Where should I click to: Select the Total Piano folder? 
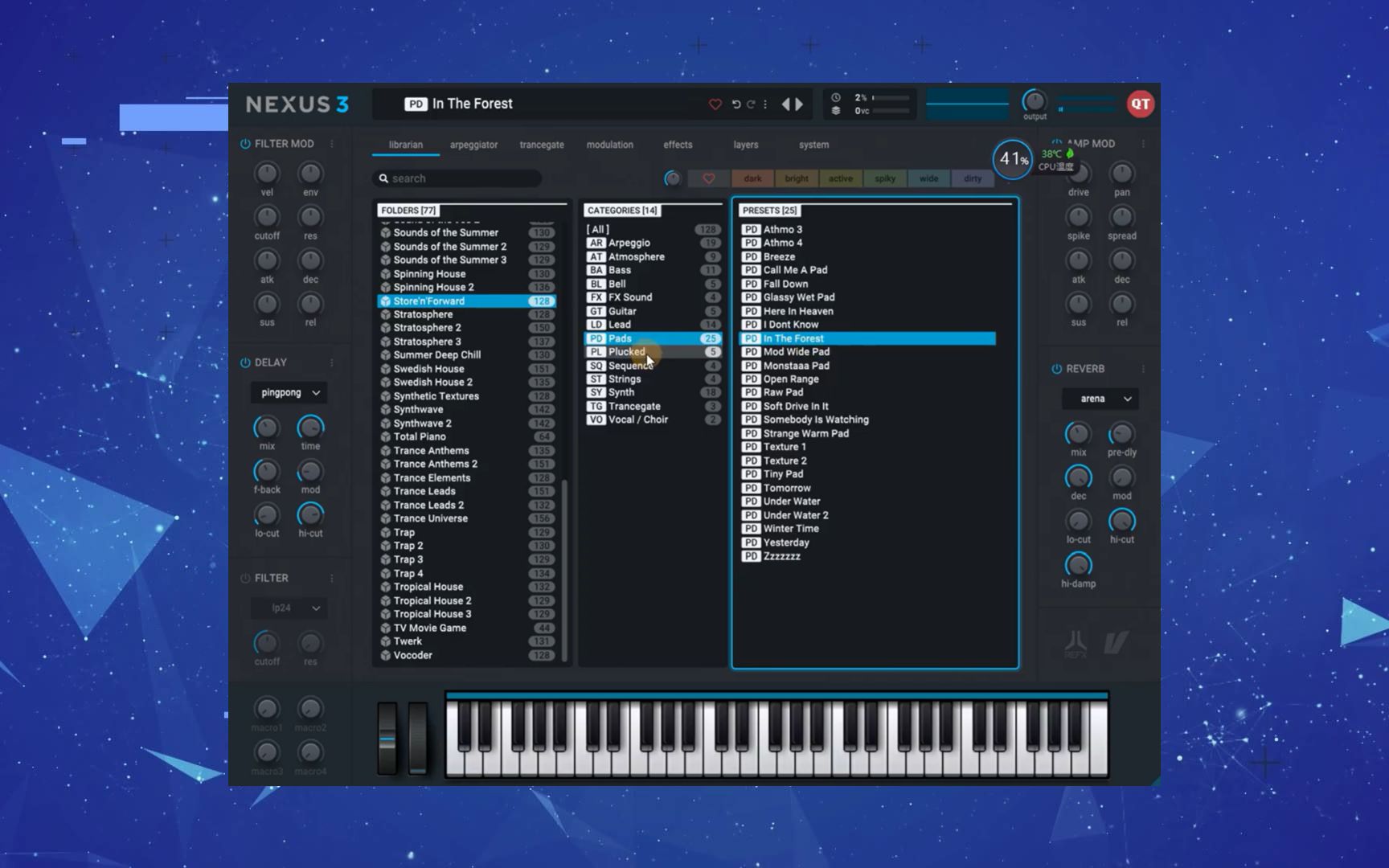[466, 436]
